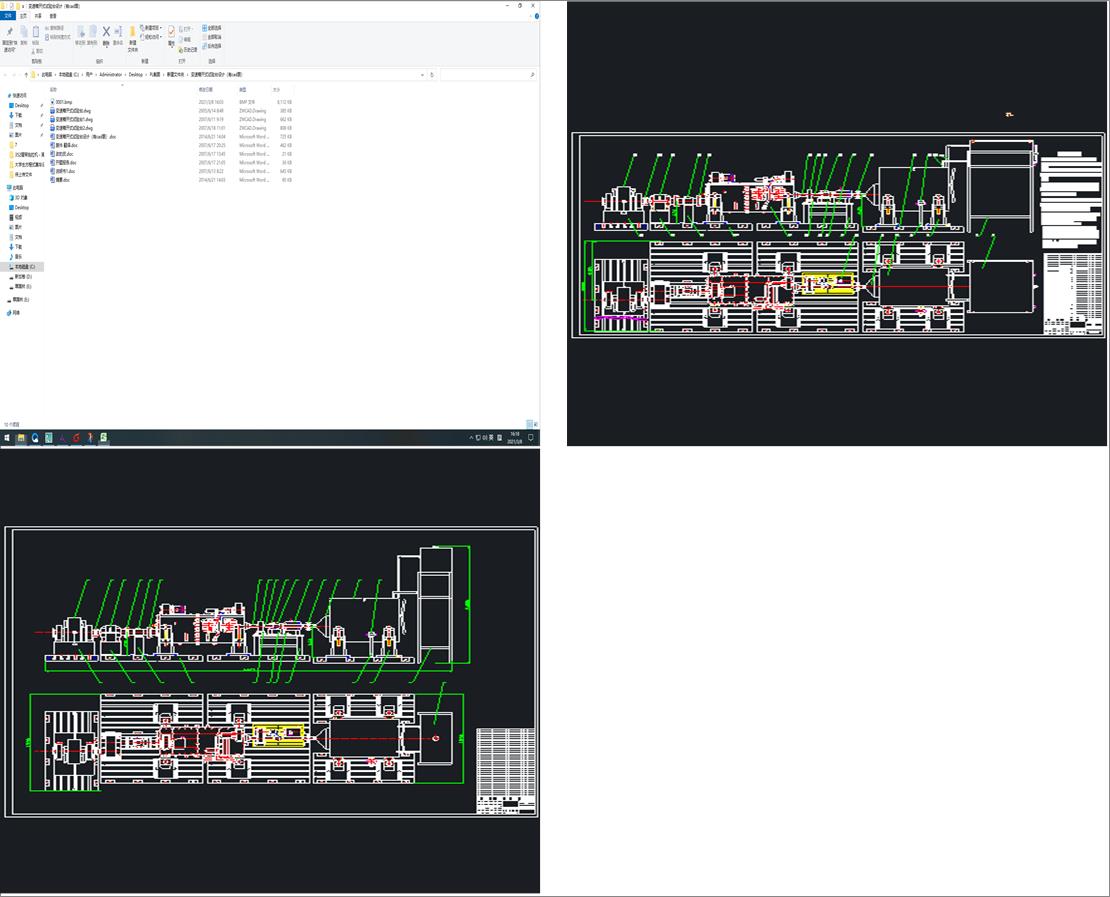The image size is (1110, 897).
Task: Click the Up one level arrow
Action: (x=26, y=74)
